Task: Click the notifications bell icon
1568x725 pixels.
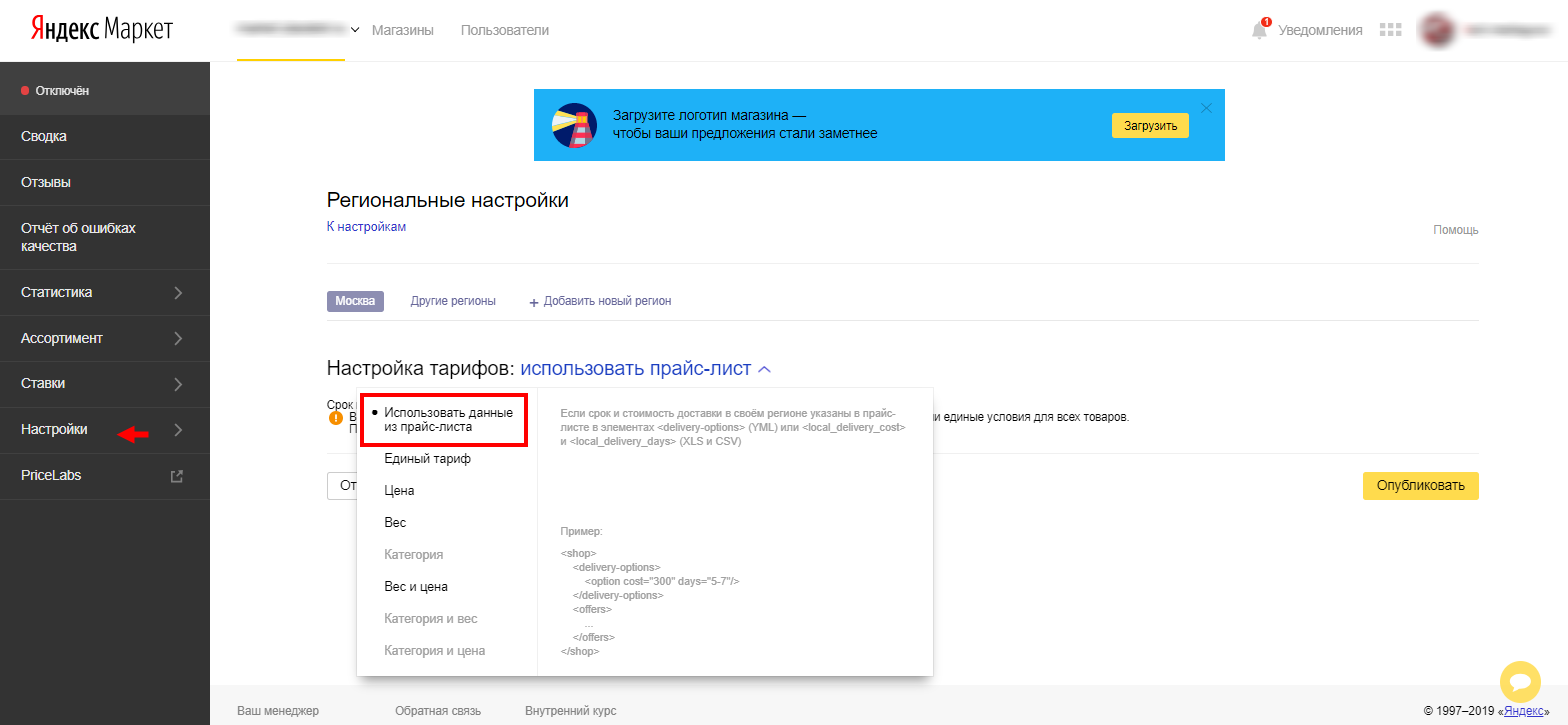Action: [x=1259, y=30]
